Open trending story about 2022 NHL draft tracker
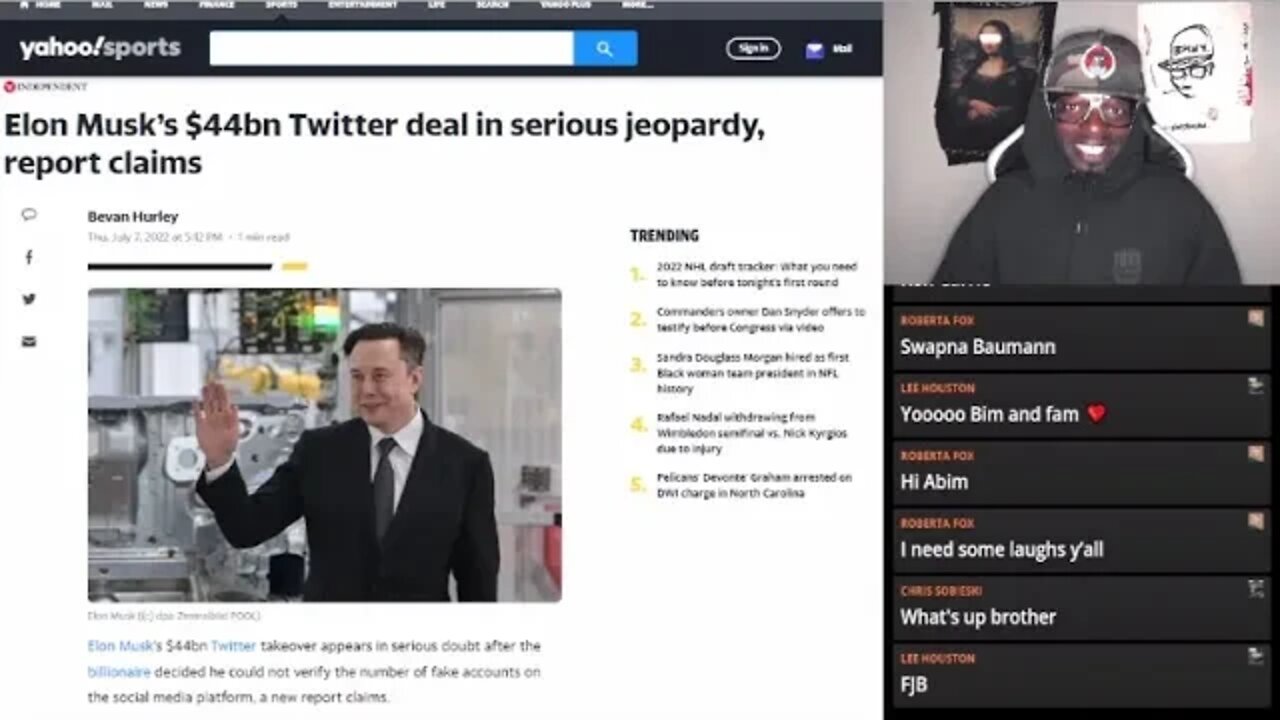This screenshot has height=720, width=1280. coord(757,274)
